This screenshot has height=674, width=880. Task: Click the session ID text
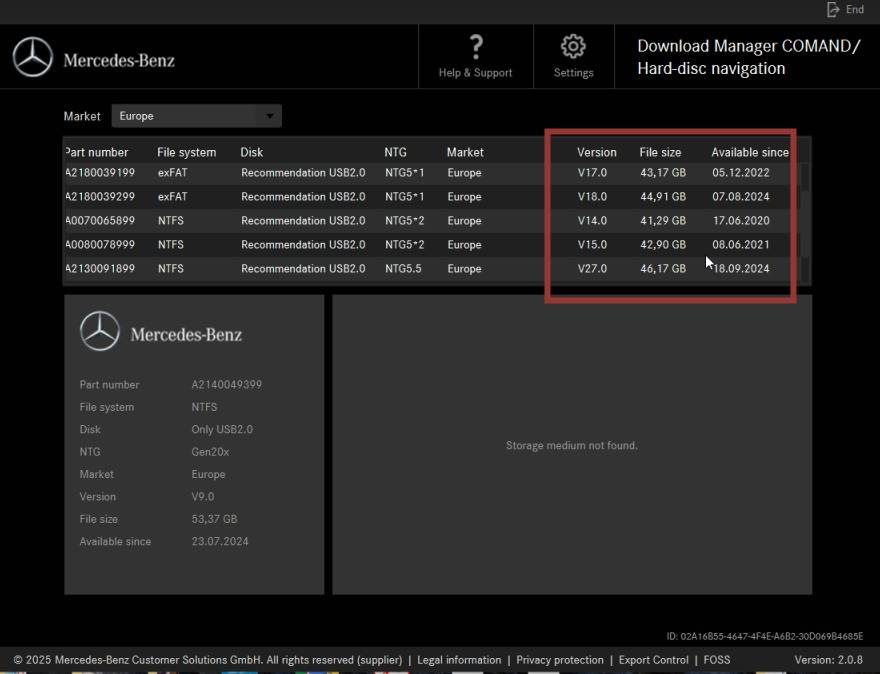[x=764, y=636]
